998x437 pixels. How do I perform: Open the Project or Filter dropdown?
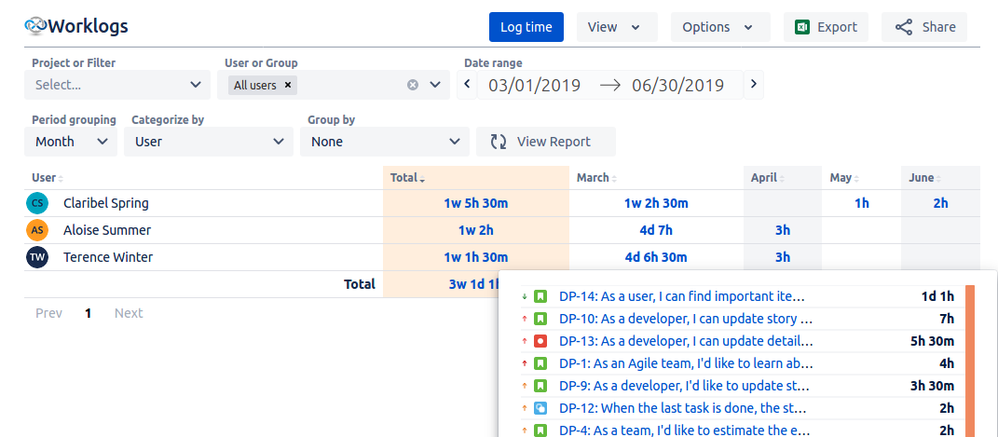(x=118, y=85)
